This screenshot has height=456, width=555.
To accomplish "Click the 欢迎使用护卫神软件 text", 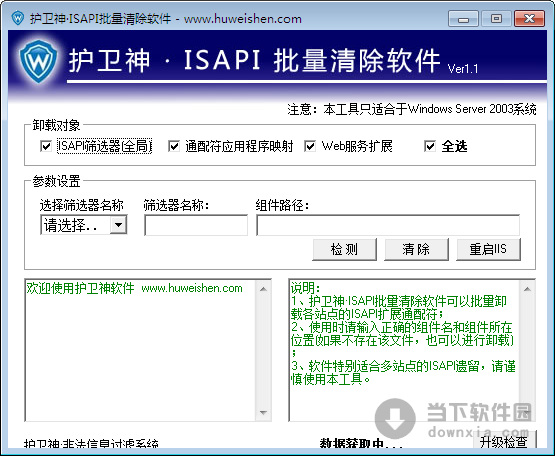I will [x=80, y=288].
